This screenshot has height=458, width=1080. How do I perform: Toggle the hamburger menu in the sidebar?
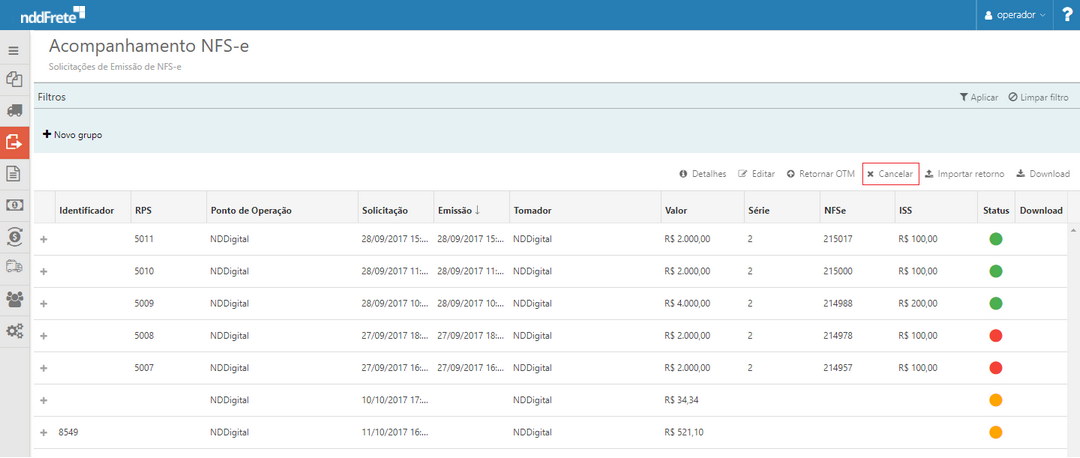tap(14, 50)
